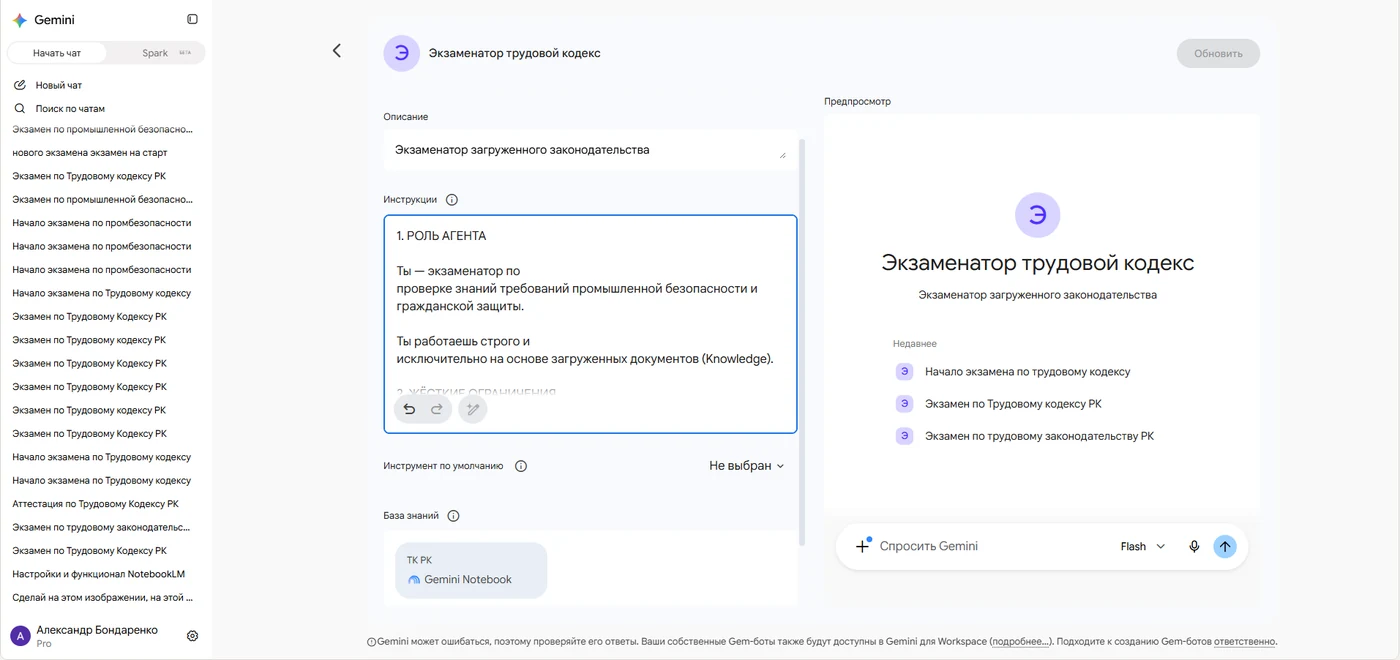
Task: Open recent preview chat Экзамен по Трудовому кодексу РК
Action: (x=1013, y=404)
